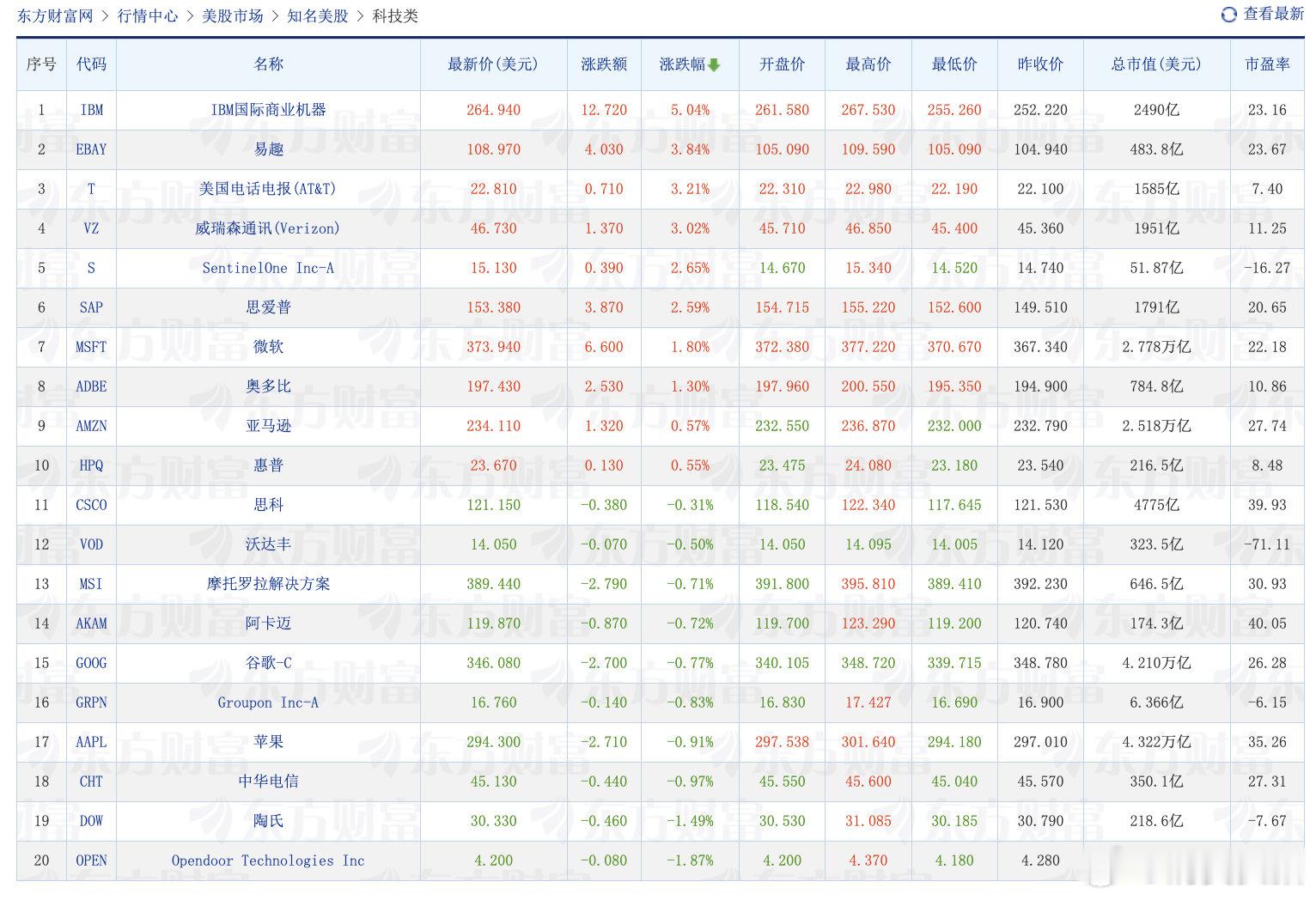Open SentinelOne Inc-A stock link
The image size is (1316, 900).
(268, 268)
